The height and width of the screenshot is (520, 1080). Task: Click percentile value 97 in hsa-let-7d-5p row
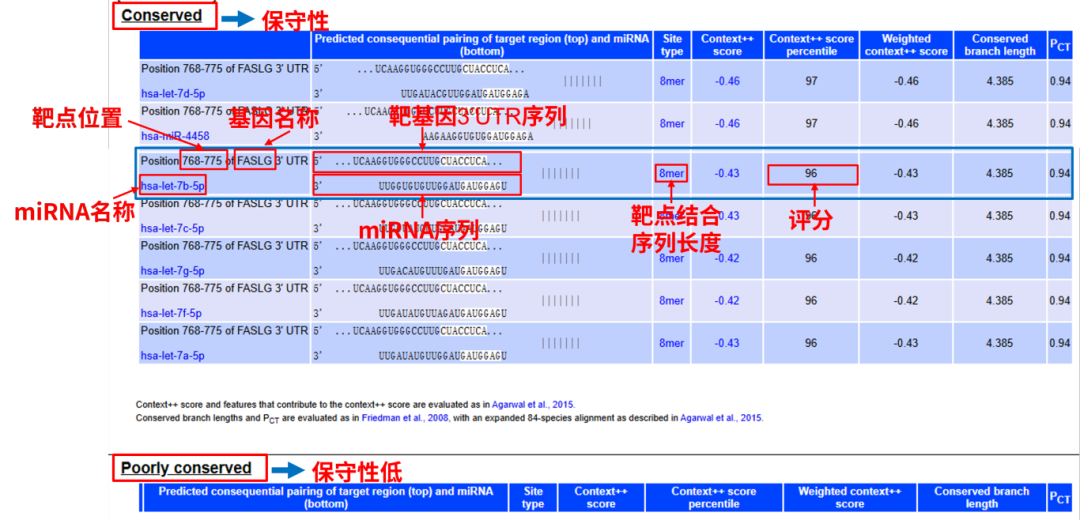tap(811, 81)
